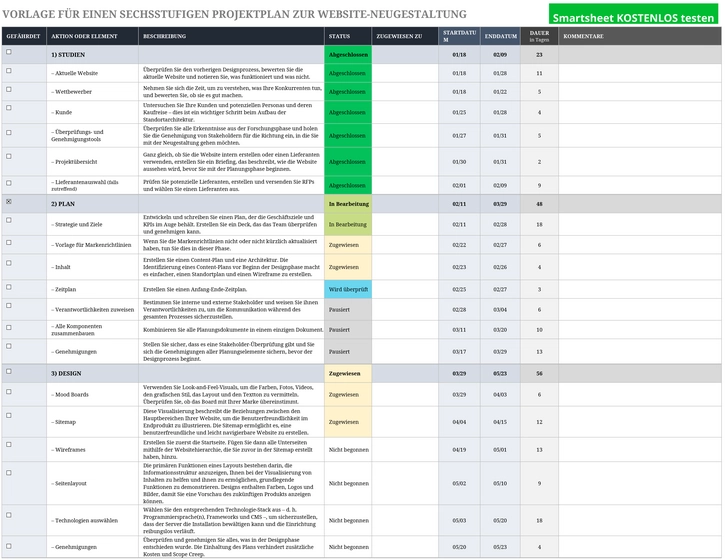This screenshot has width=725, height=560.
Task: Click the description about combining all Planungsdokumente
Action: click(233, 330)
